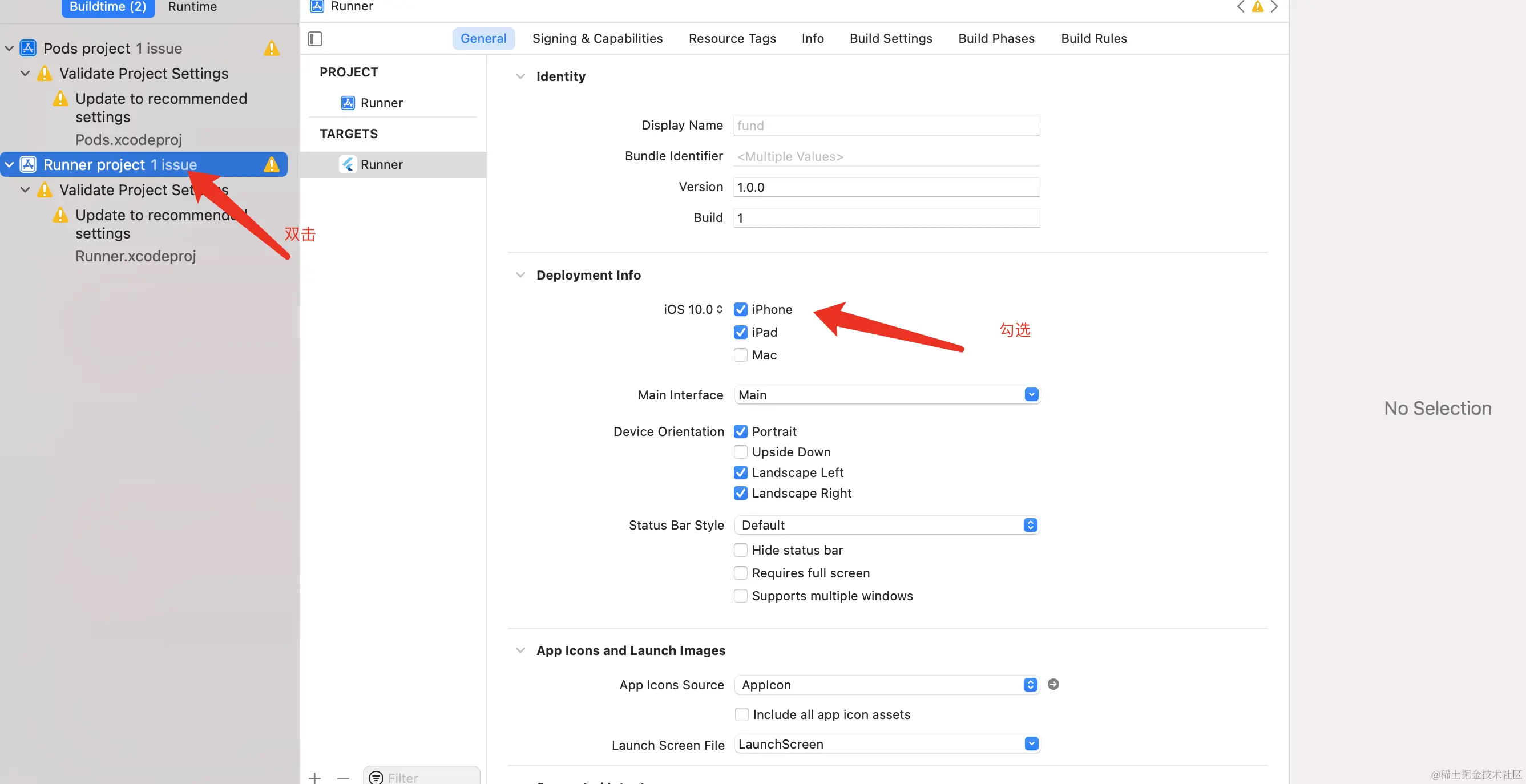Uncheck the iPad device checkbox
The width and height of the screenshot is (1526, 784).
(x=740, y=332)
